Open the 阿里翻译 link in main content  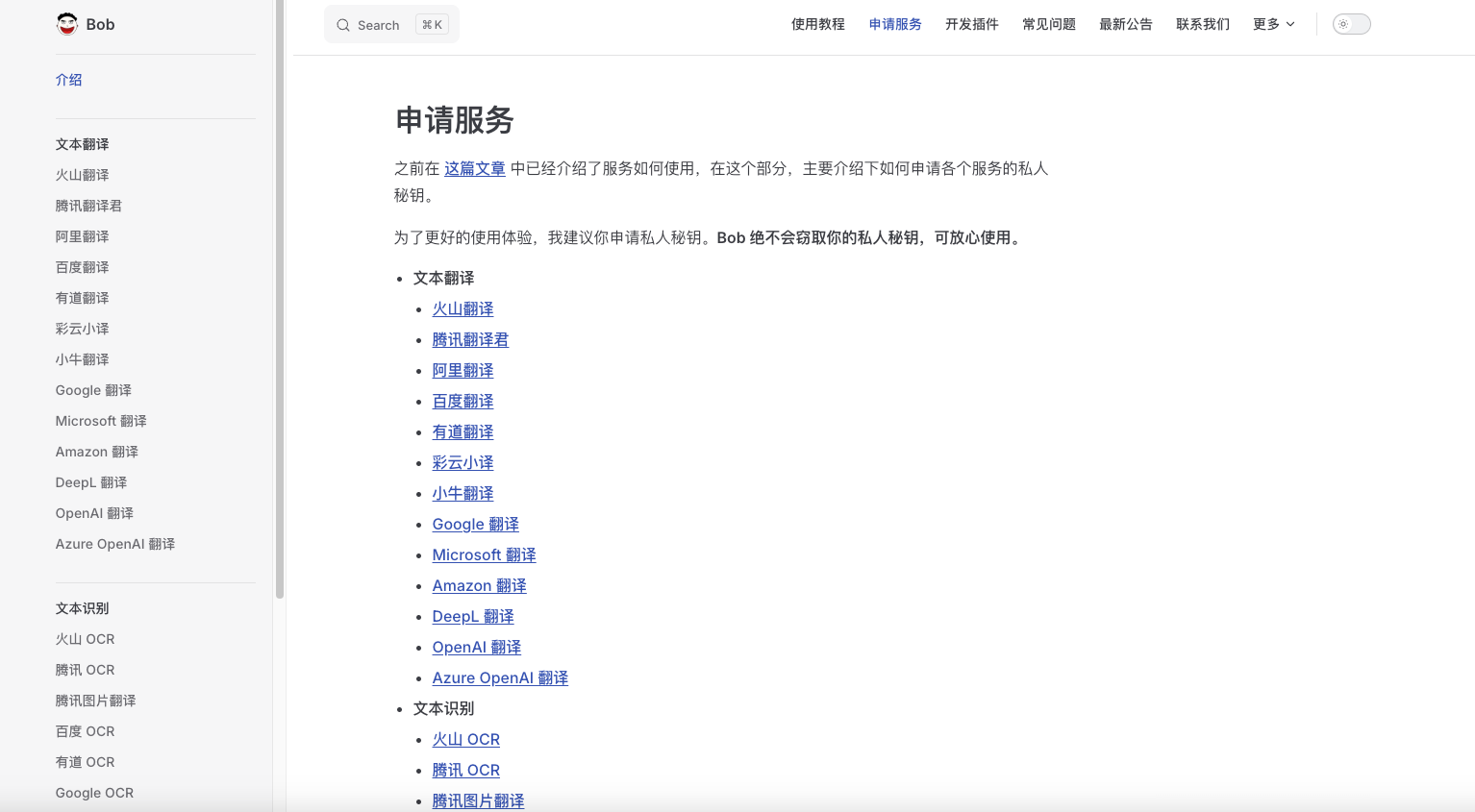pyautogui.click(x=462, y=370)
